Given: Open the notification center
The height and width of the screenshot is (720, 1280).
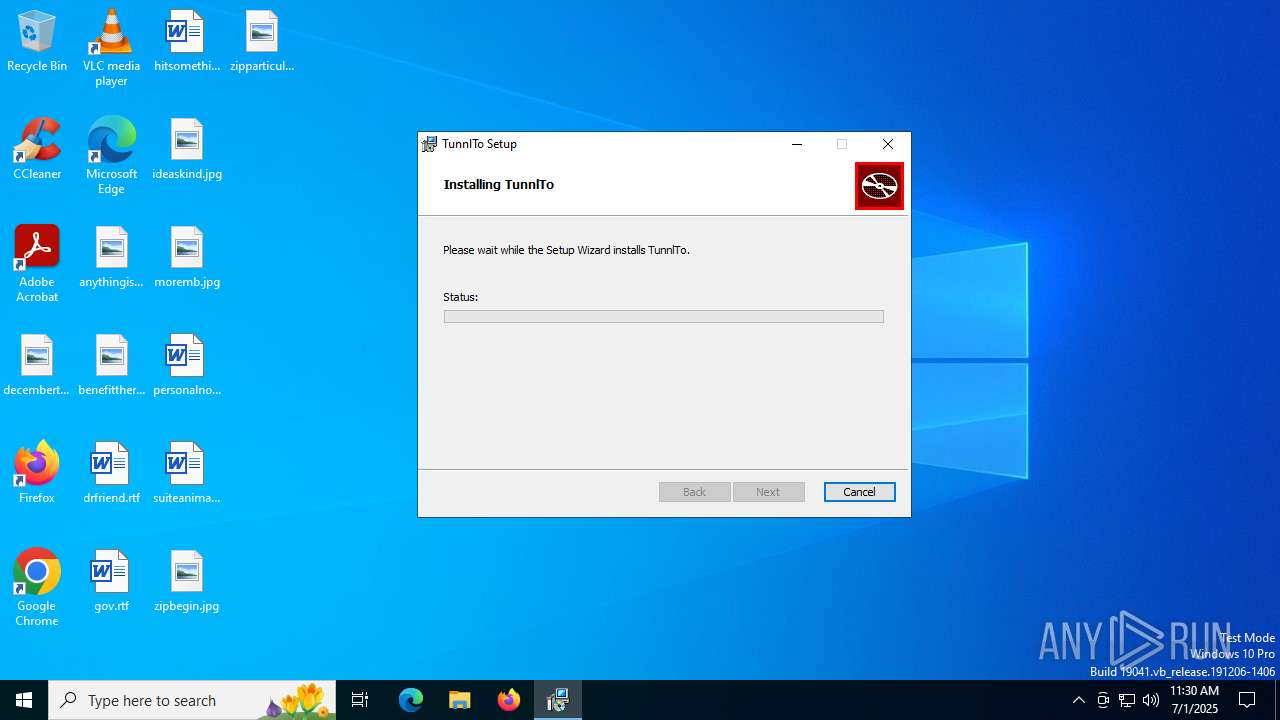Looking at the screenshot, I should point(1247,700).
